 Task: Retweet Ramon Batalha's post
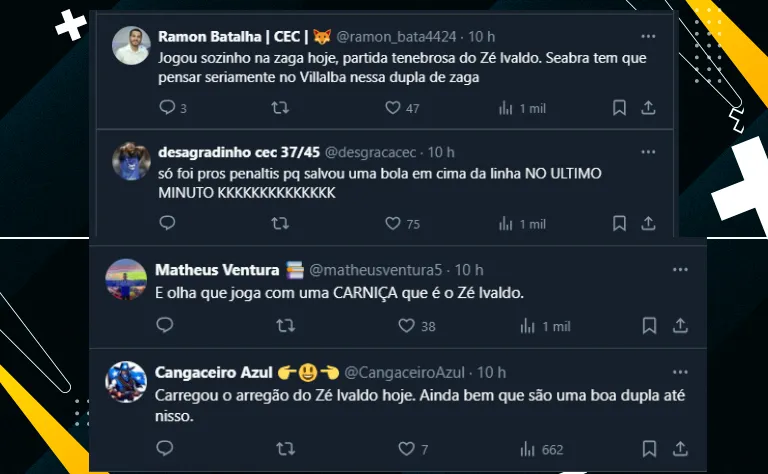280,108
